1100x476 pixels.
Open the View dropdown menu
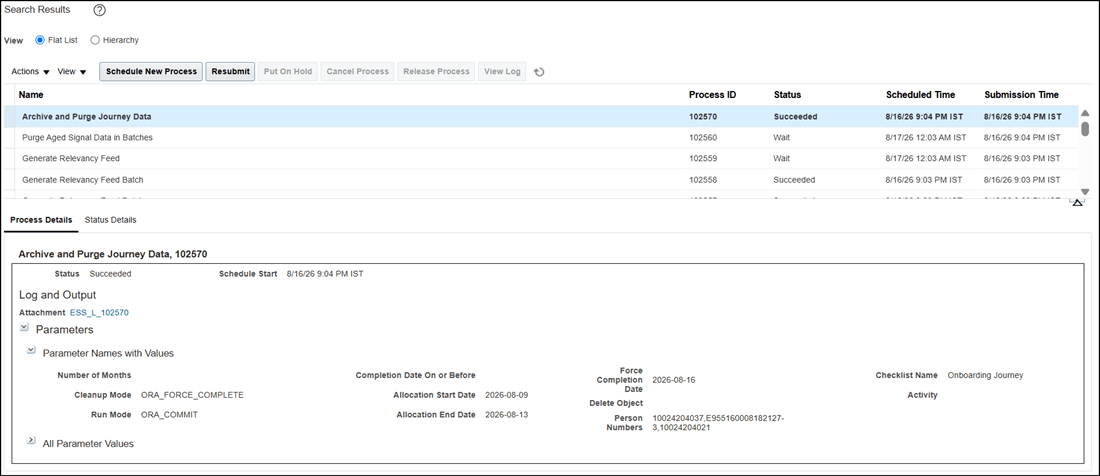[x=72, y=72]
